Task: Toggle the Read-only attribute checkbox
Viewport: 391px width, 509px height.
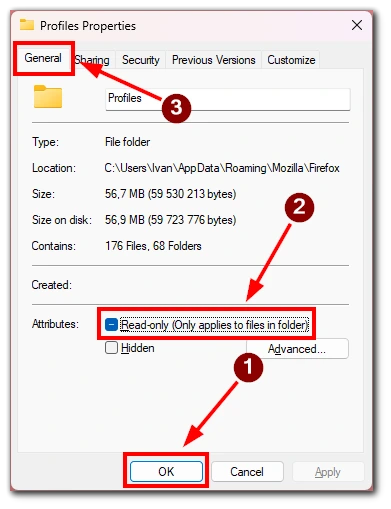Action: pyautogui.click(x=111, y=324)
